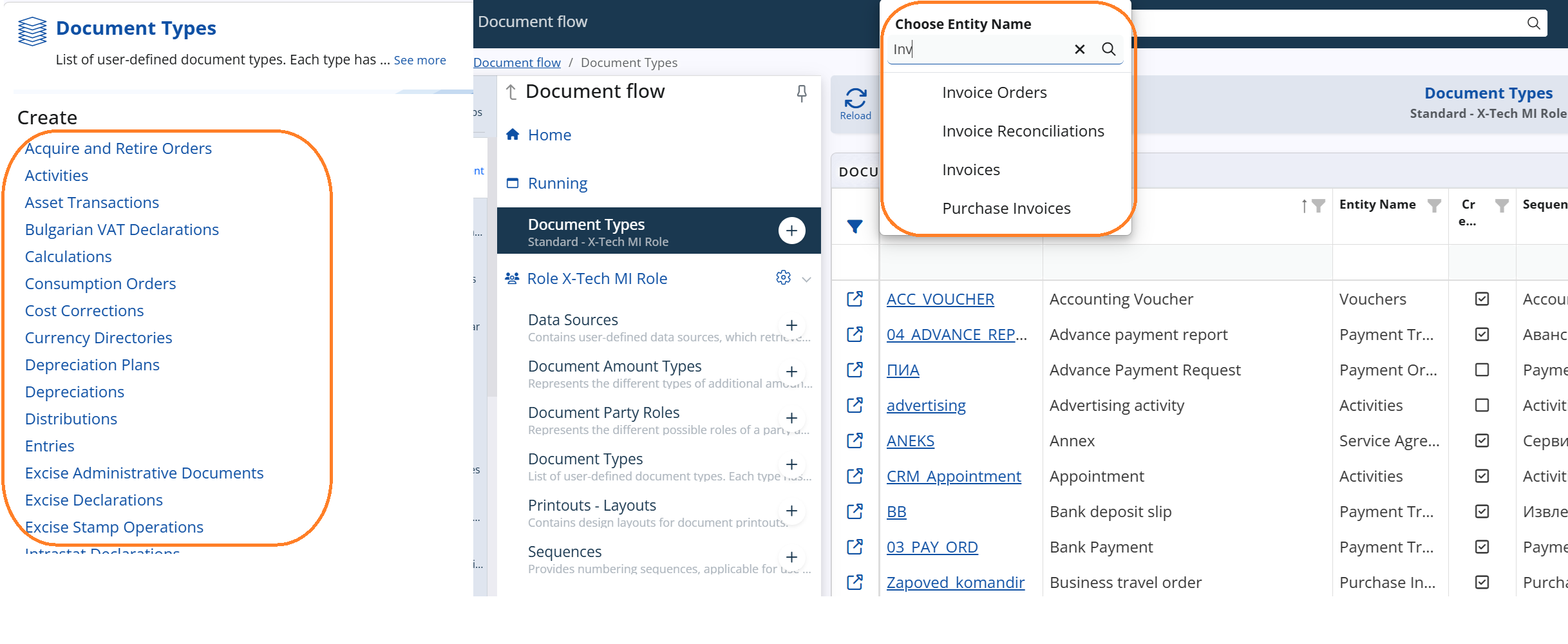Click open icon for BB row
Image resolution: width=1568 pixels, height=644 pixels.
[855, 511]
